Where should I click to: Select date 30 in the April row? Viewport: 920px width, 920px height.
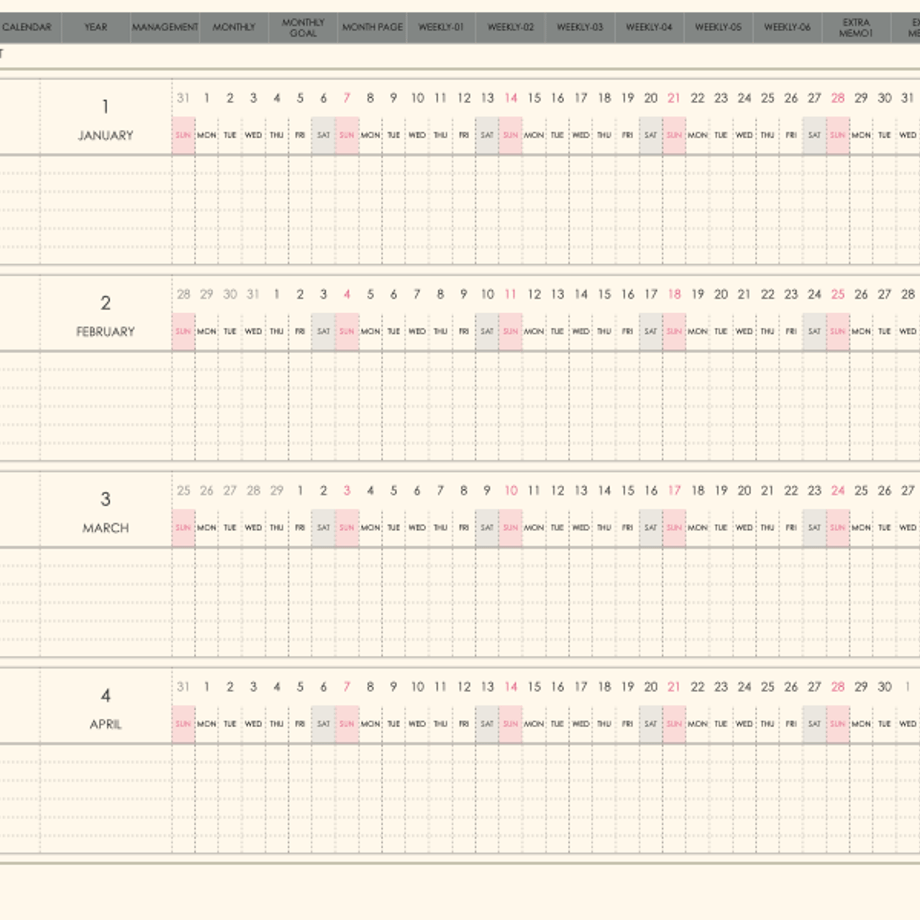coord(884,686)
